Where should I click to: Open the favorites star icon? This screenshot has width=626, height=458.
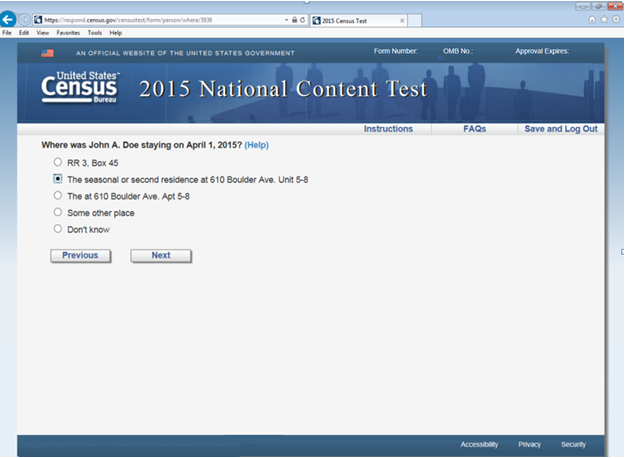(x=604, y=20)
